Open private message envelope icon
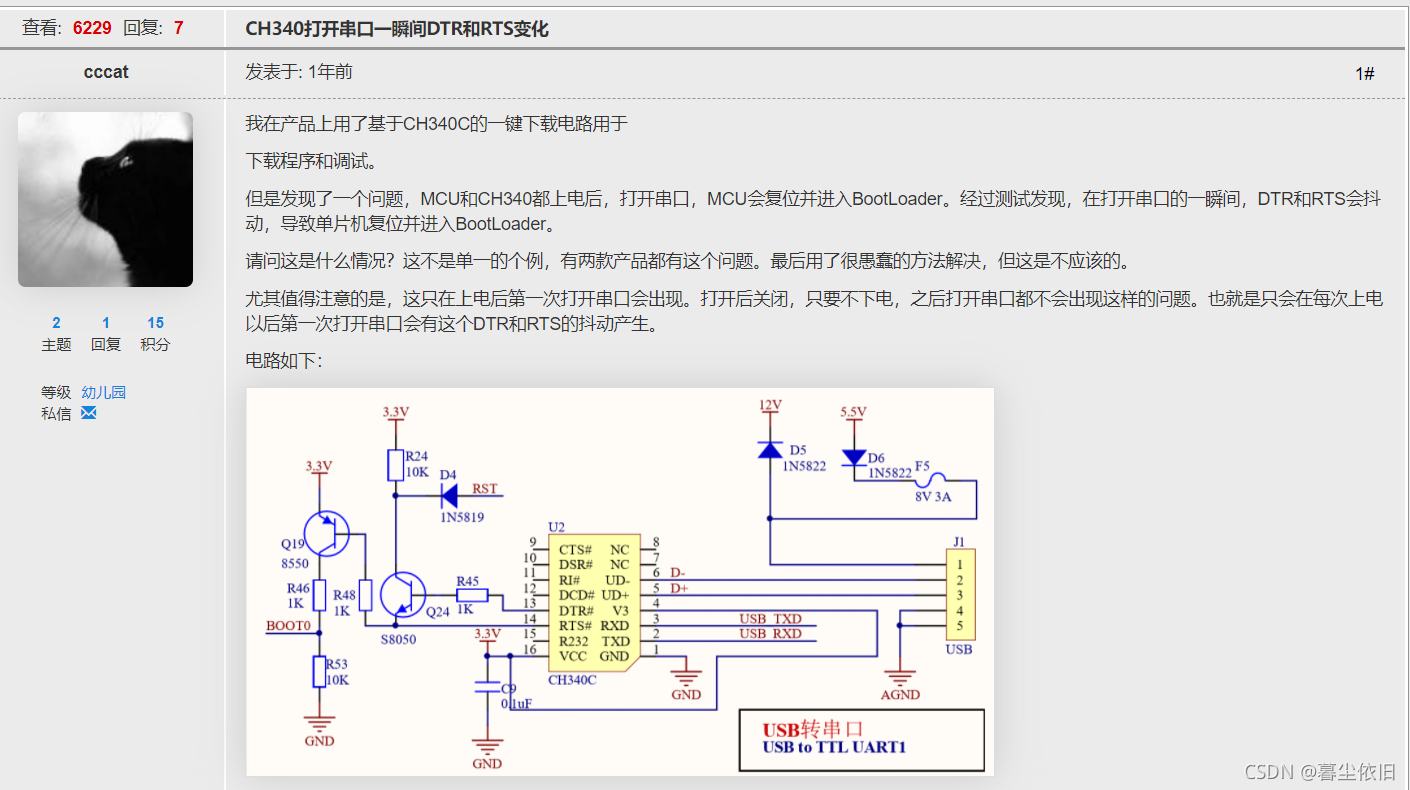1410x790 pixels. click(88, 413)
